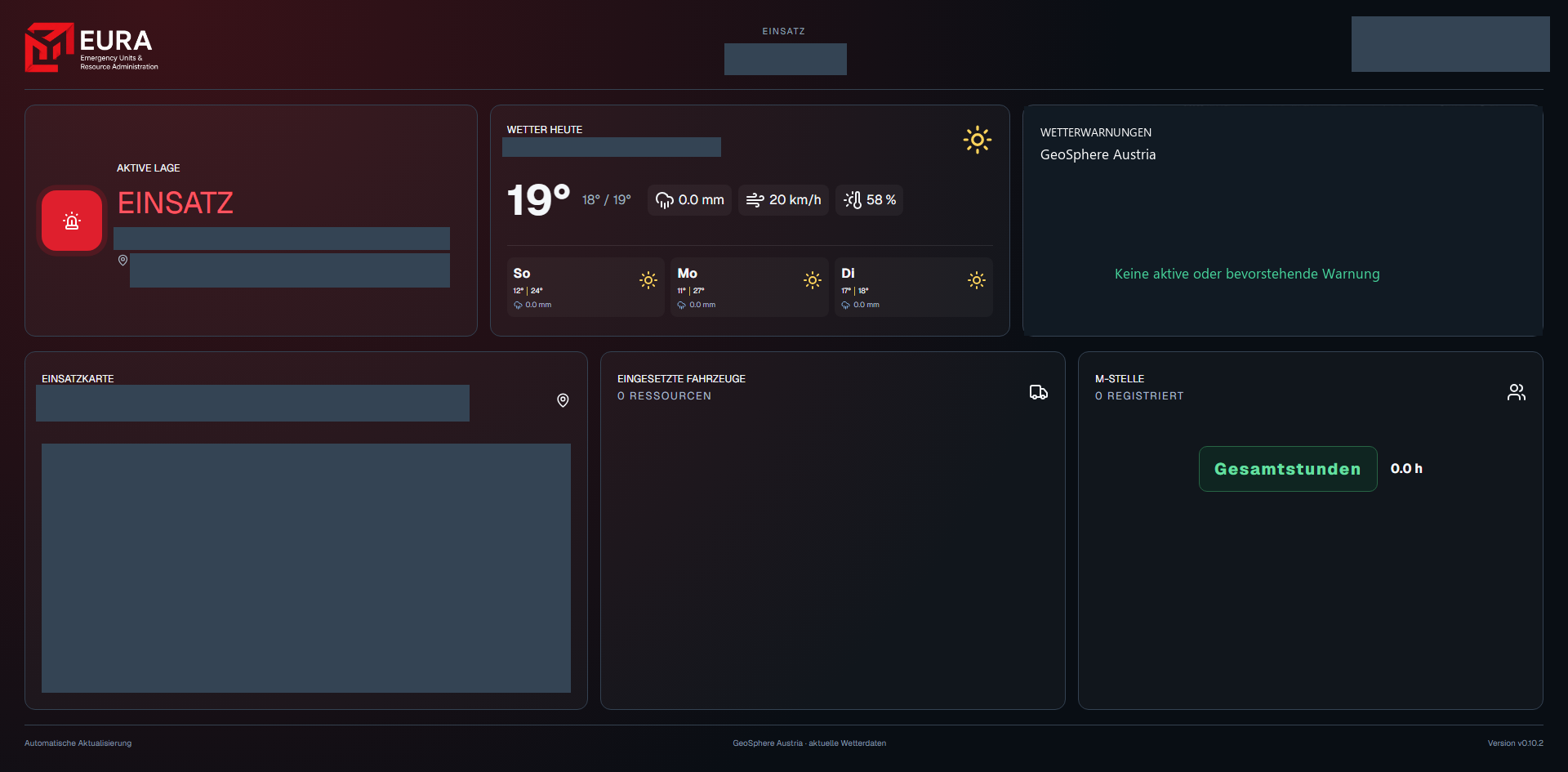This screenshot has height=772, width=1568.
Task: Click the large sun icon in Wetter Heute
Action: [x=977, y=140]
